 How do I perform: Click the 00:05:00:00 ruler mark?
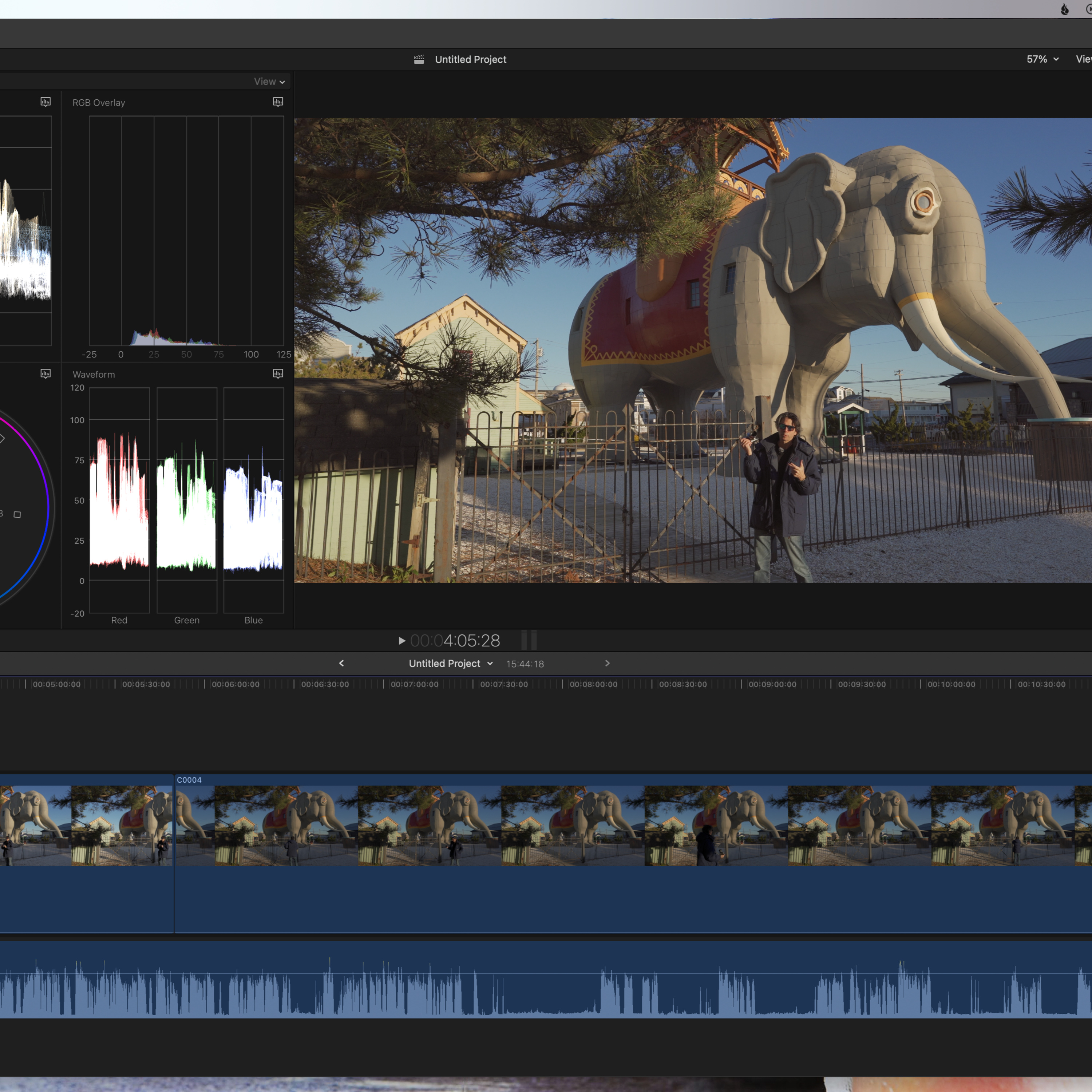pyautogui.click(x=56, y=684)
